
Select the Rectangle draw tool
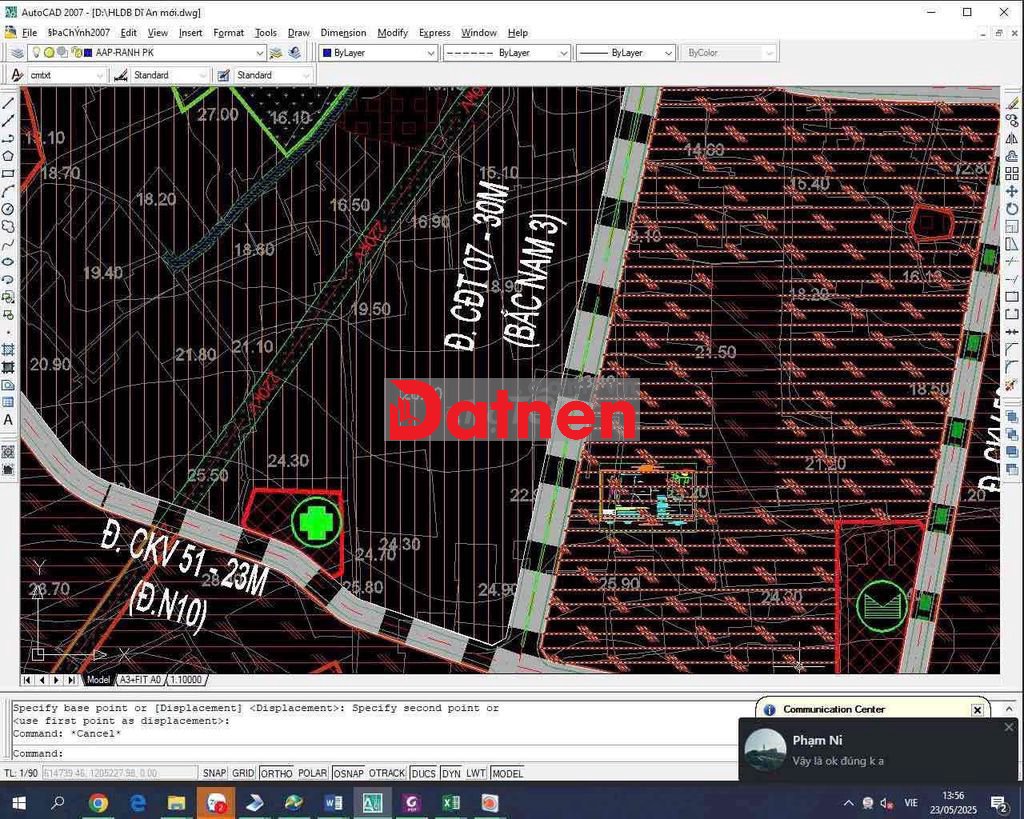point(8,173)
